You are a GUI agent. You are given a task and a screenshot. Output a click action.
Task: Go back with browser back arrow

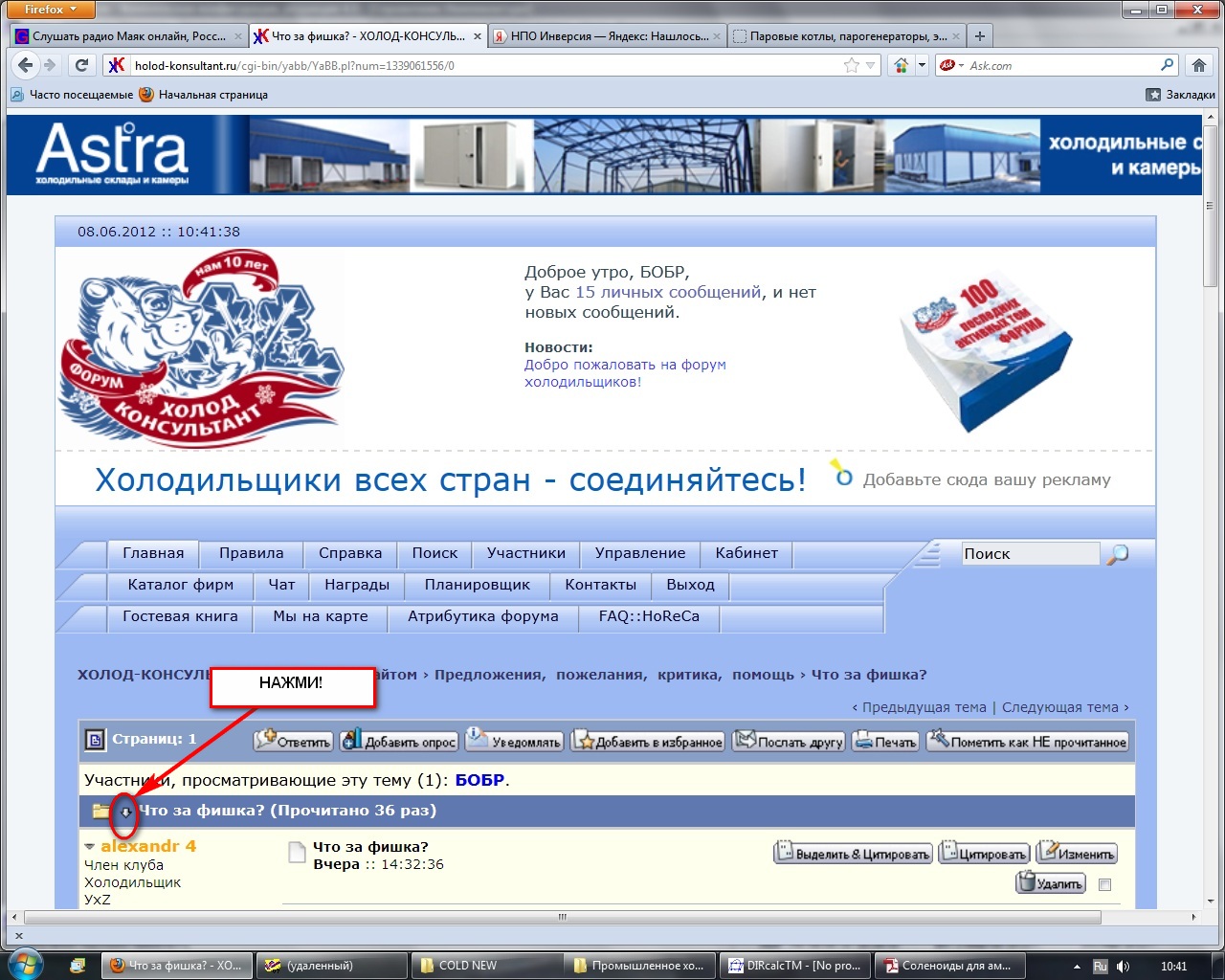(x=26, y=65)
